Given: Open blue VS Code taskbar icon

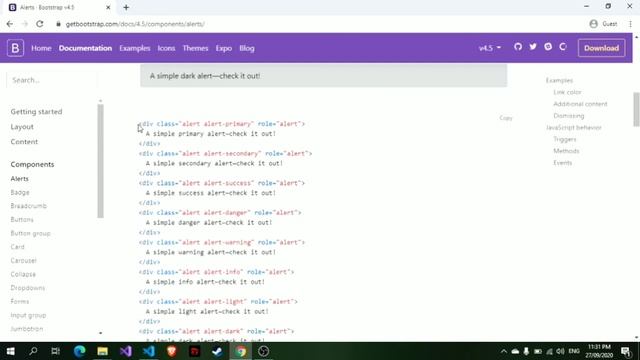Looking at the screenshot, I should pos(149,351).
